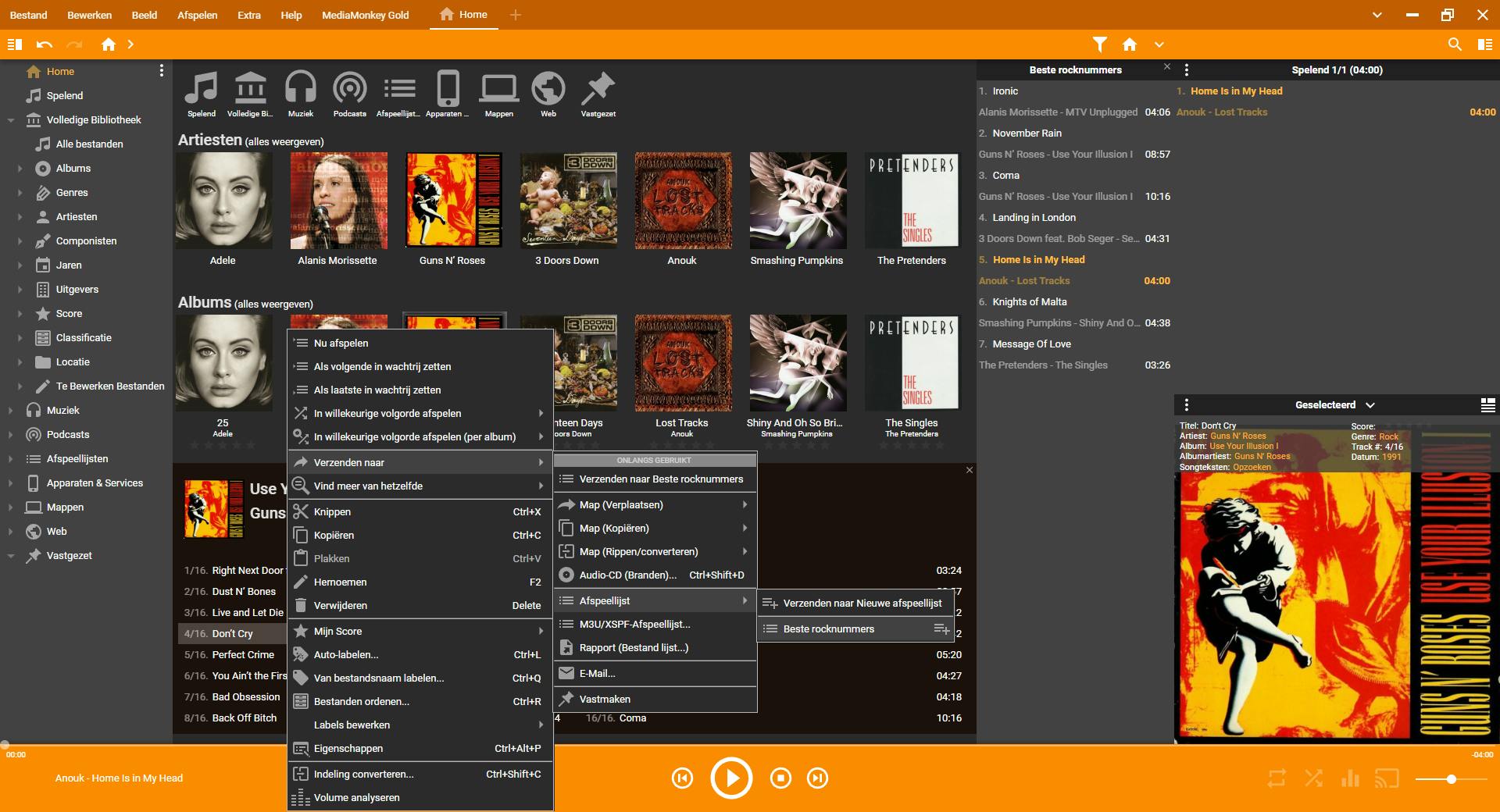Screen dimensions: 1500x812
Task: Click the filter funnel icon in the toolbar
Action: pos(1100,45)
